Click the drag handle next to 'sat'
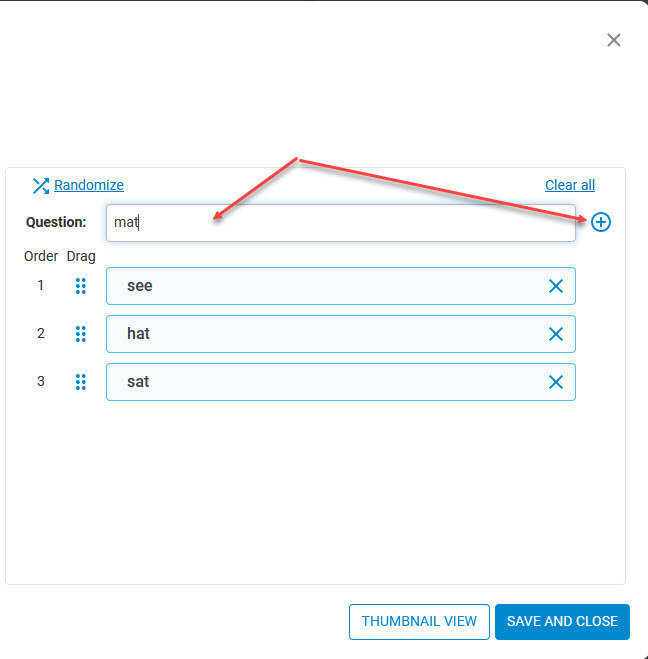The width and height of the screenshot is (648, 659). click(81, 382)
